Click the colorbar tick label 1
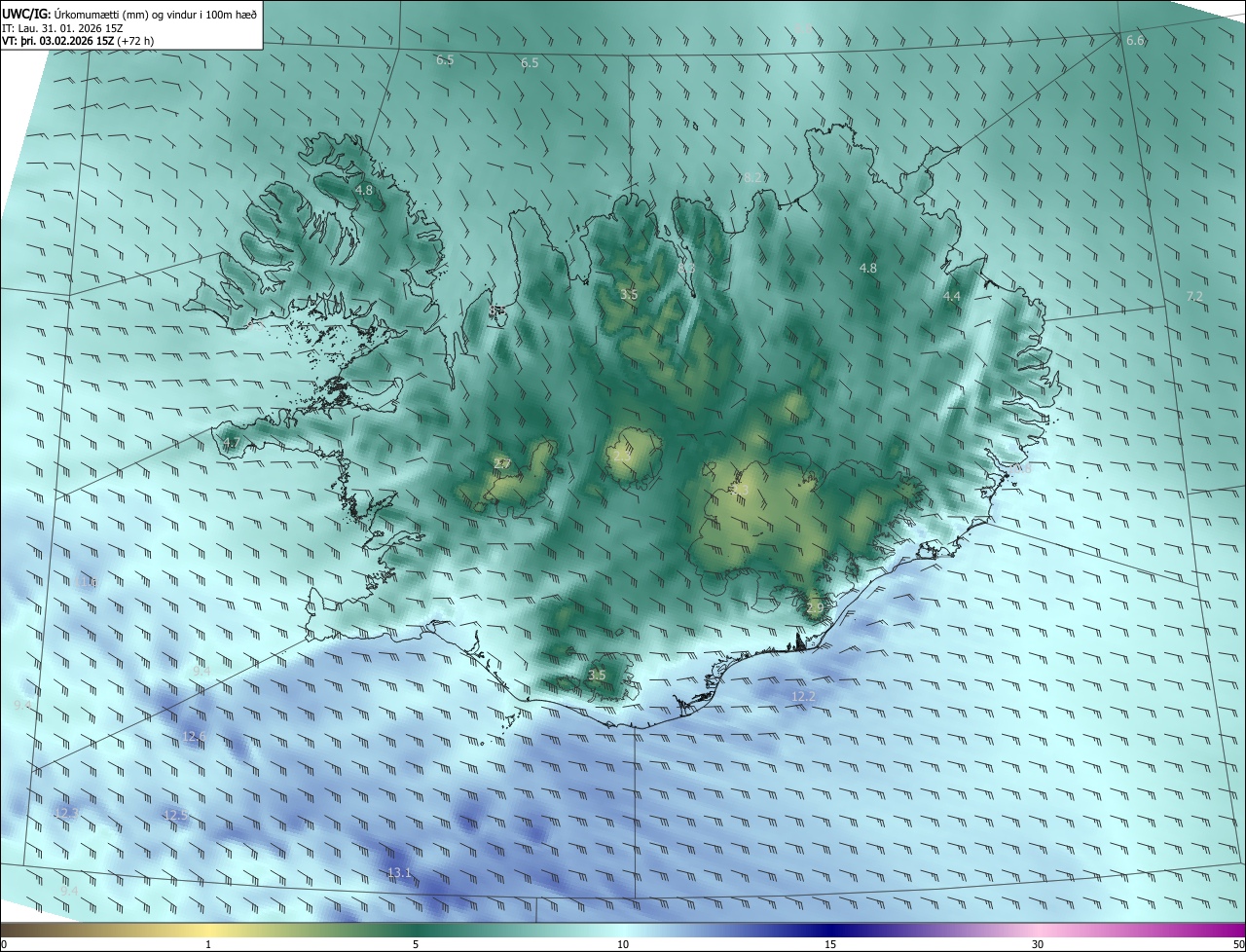This screenshot has height=952, width=1246. tap(208, 944)
